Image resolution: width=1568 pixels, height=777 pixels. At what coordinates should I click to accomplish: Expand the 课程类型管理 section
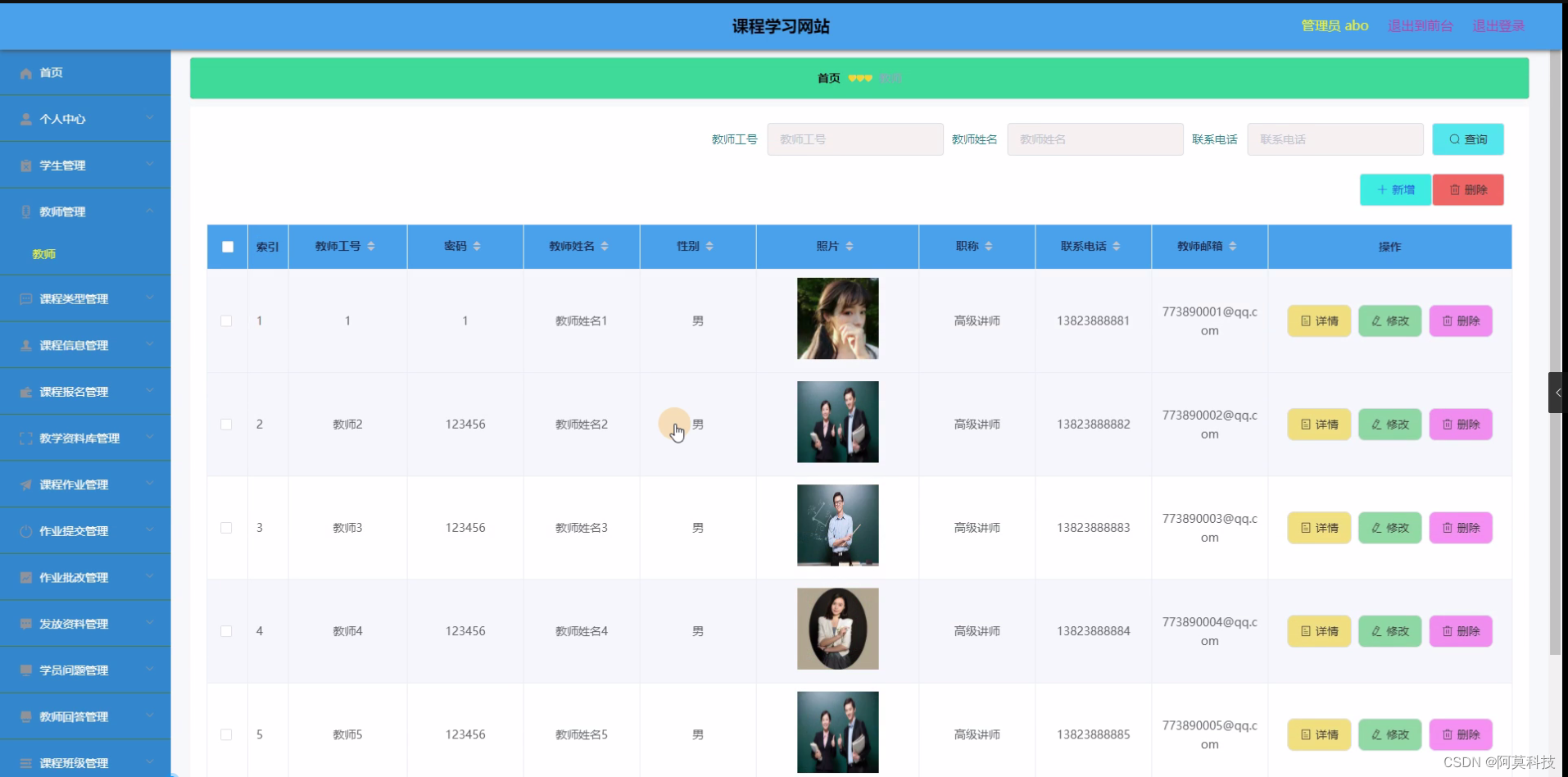151,298
